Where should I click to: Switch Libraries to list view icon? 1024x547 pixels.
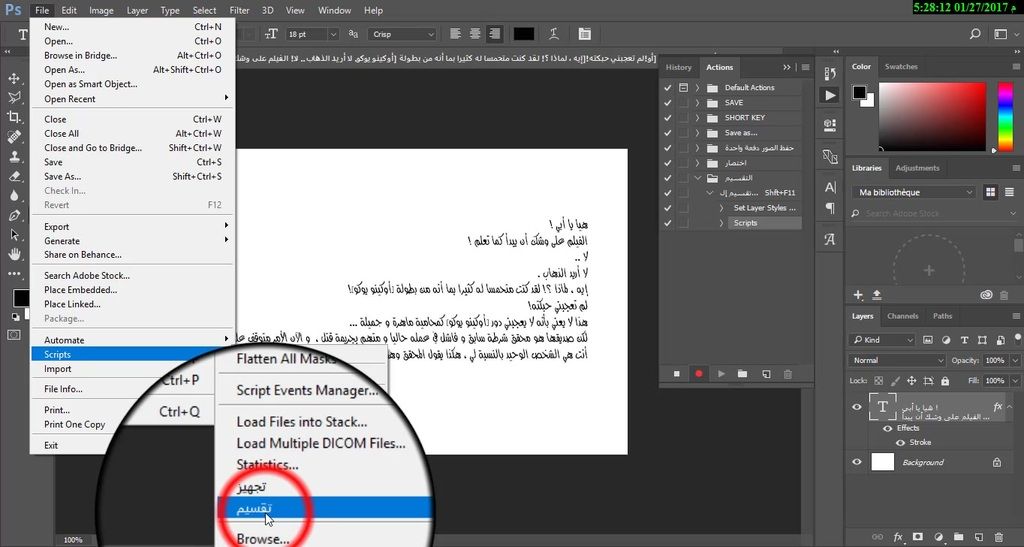point(1009,192)
